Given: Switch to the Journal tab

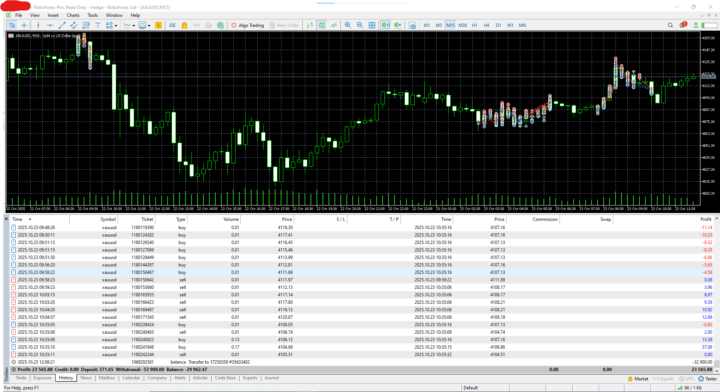Looking at the screenshot, I should [271, 378].
